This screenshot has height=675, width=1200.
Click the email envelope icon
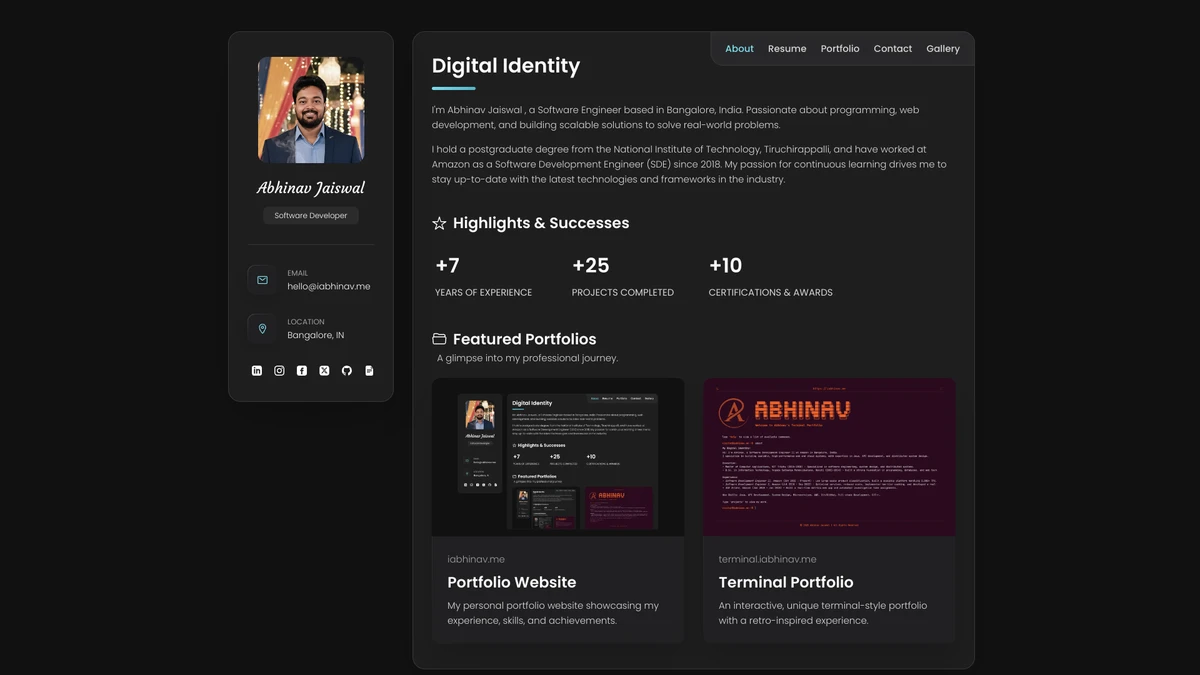[x=261, y=280]
